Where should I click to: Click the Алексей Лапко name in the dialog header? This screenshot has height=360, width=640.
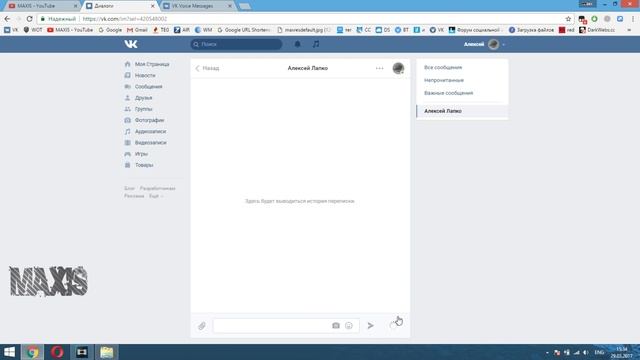[x=308, y=68]
